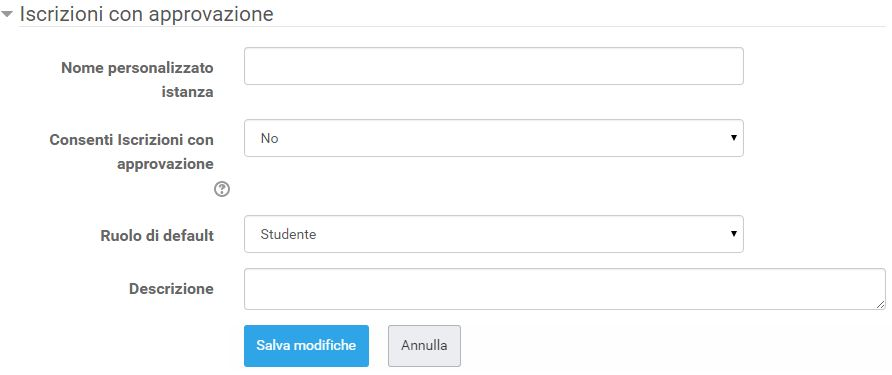The height and width of the screenshot is (375, 892).
Task: Open the Ruolo di default dropdown
Action: (x=493, y=234)
